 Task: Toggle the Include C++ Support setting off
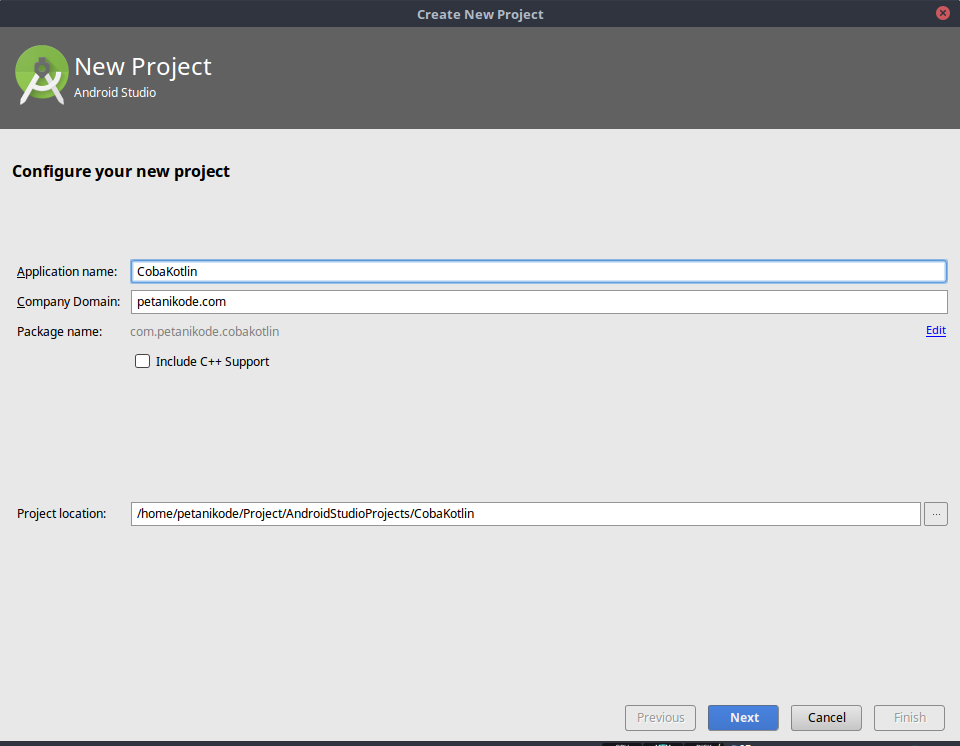[142, 361]
